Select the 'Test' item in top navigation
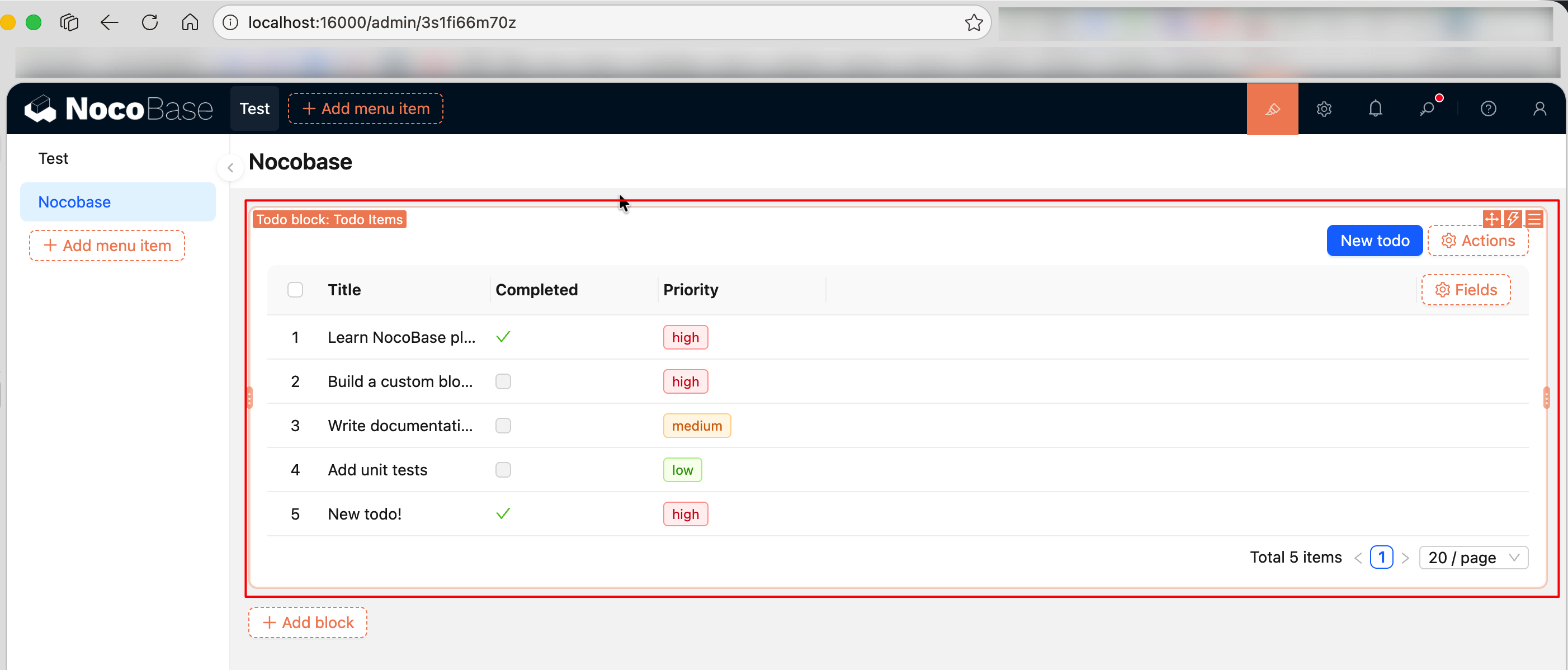The width and height of the screenshot is (1568, 670). click(254, 108)
